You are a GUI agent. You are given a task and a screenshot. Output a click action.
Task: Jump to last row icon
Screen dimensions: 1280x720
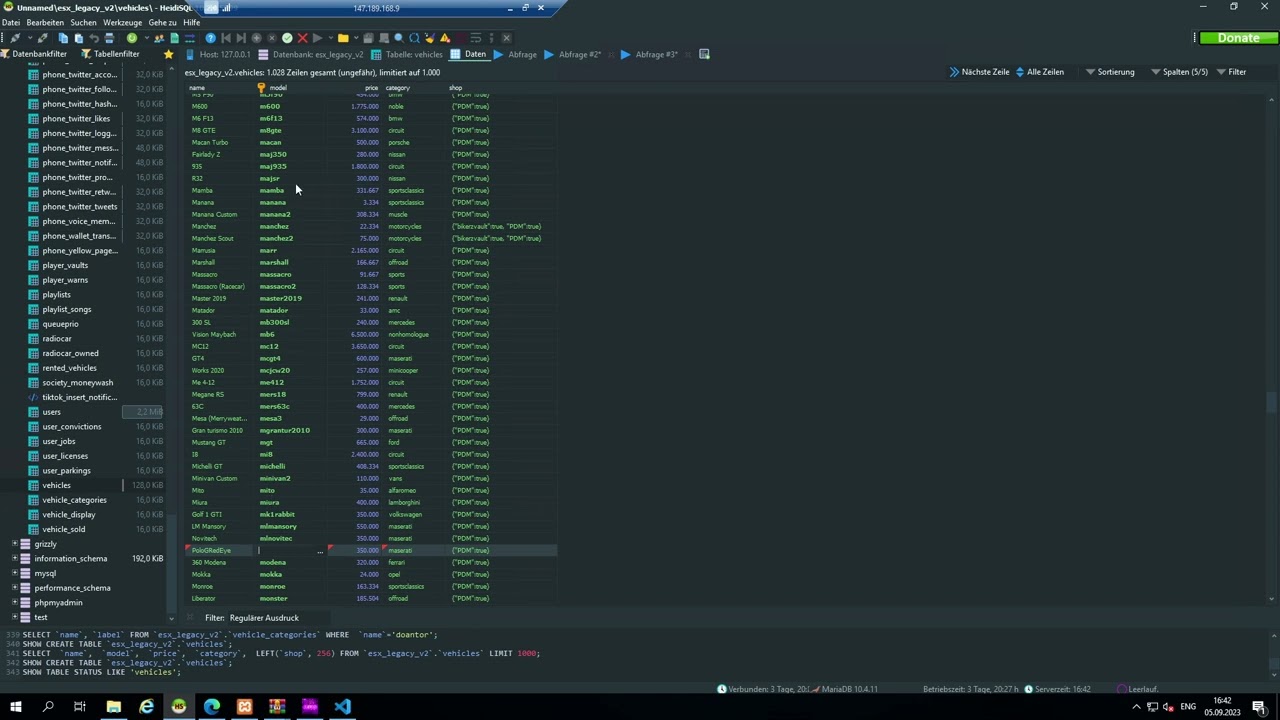click(241, 38)
